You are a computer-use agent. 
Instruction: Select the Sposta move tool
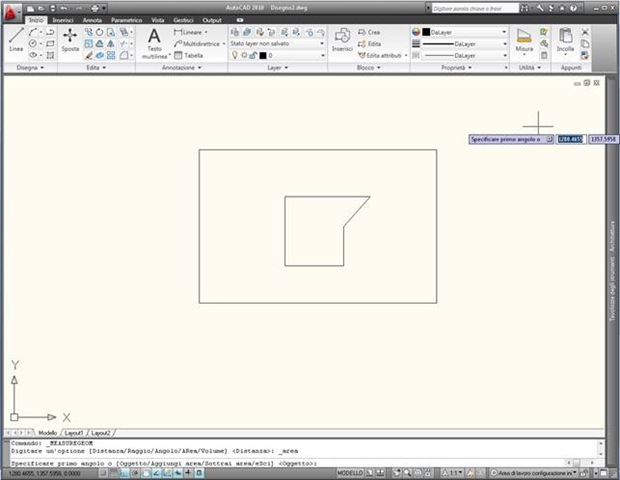click(70, 40)
